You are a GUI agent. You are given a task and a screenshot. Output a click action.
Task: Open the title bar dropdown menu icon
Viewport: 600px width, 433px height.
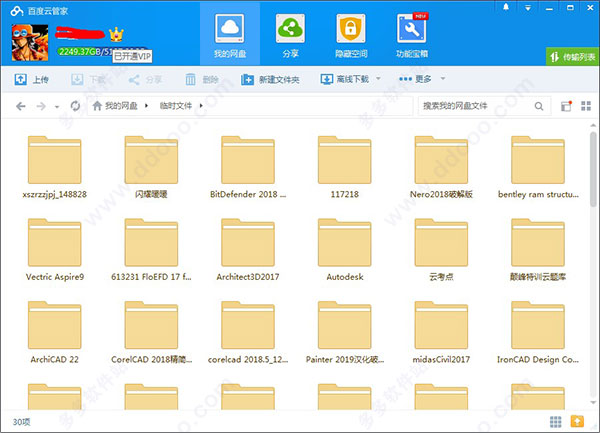[528, 8]
